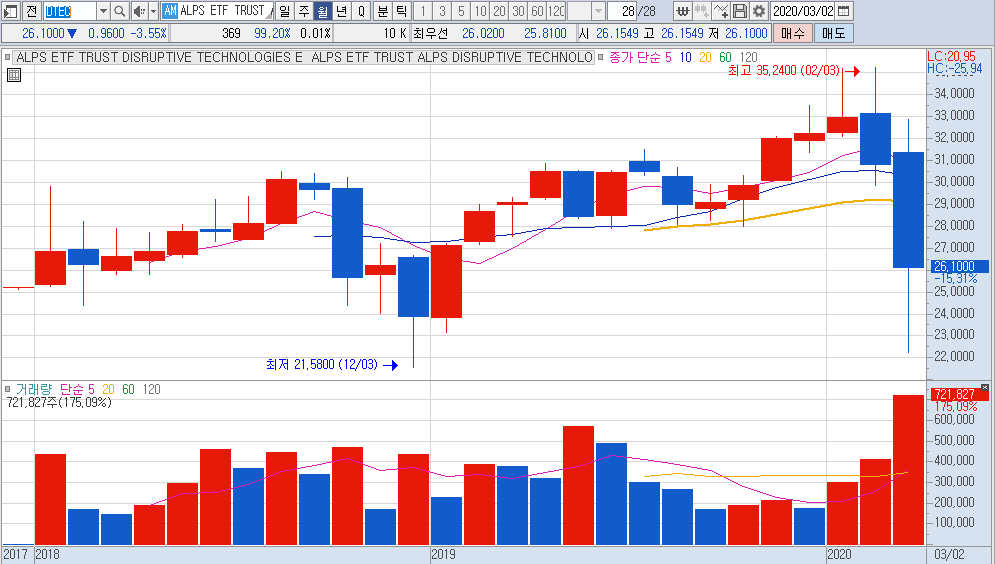Select the Q quarterly chart period
Screen dimensions: 995x564
361,11
